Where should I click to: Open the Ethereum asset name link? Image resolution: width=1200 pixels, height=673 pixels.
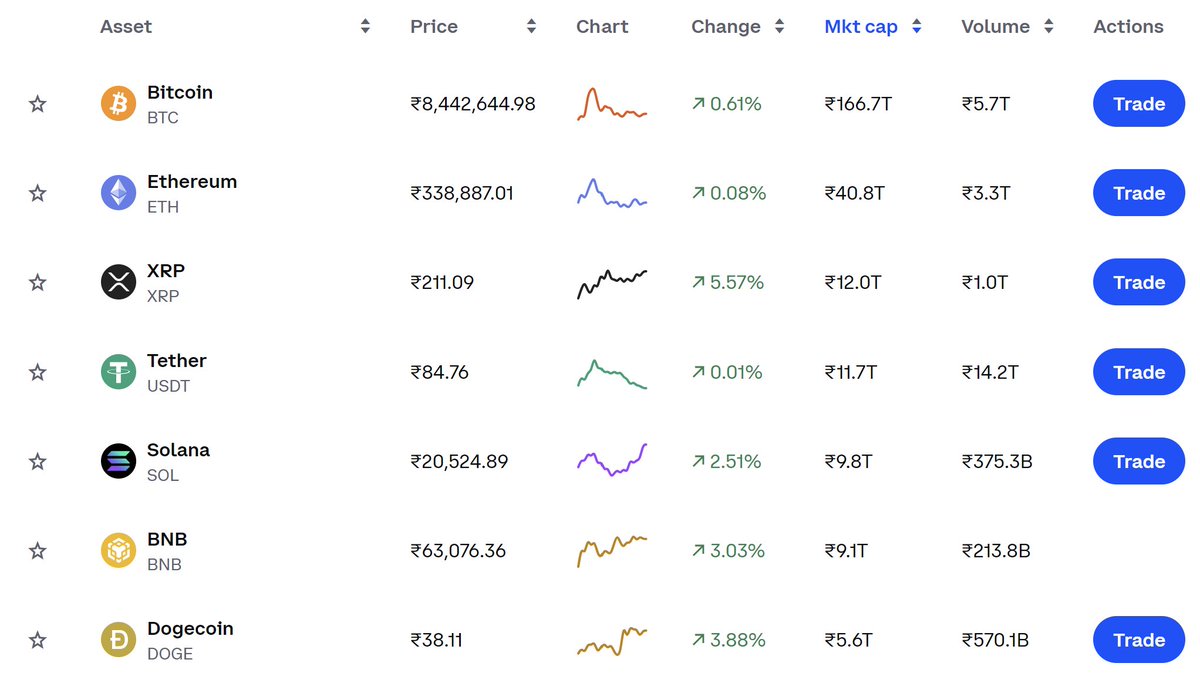point(192,182)
